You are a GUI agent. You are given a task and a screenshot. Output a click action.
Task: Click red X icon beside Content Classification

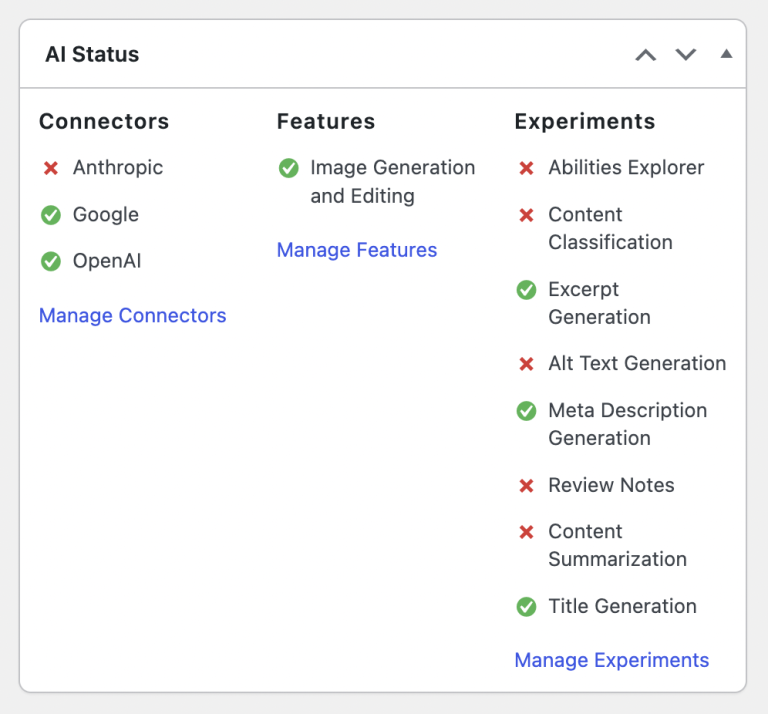526,215
